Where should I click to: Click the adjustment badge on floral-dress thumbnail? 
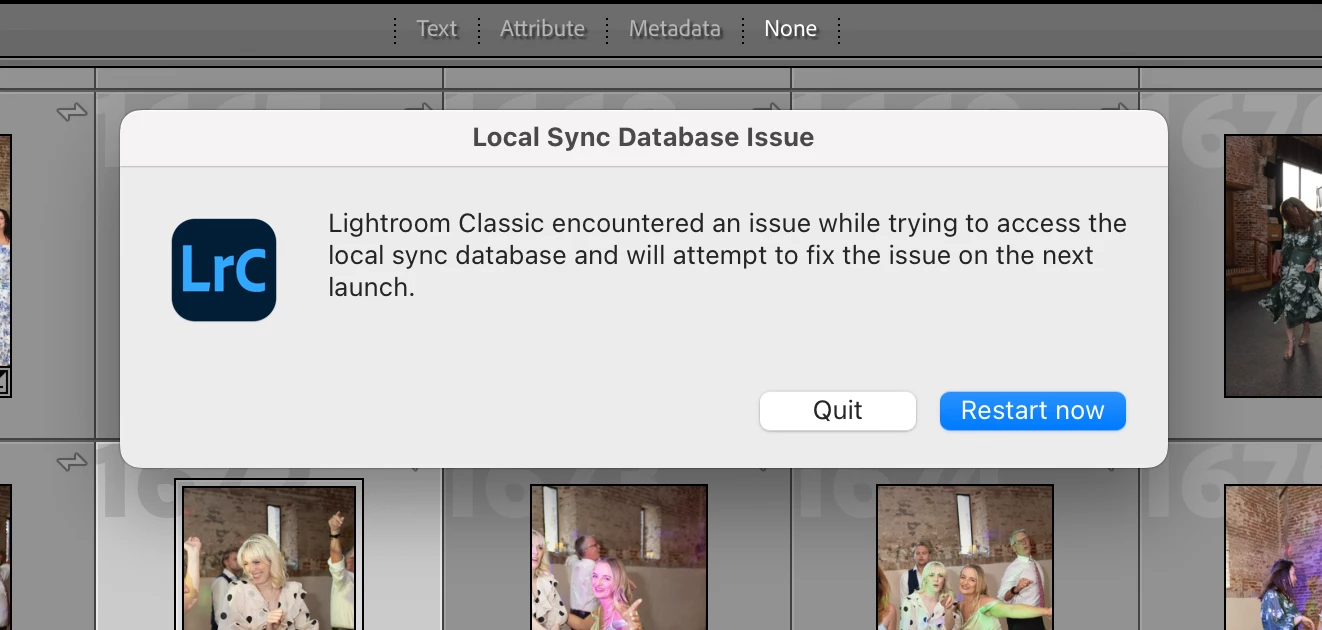point(3,381)
